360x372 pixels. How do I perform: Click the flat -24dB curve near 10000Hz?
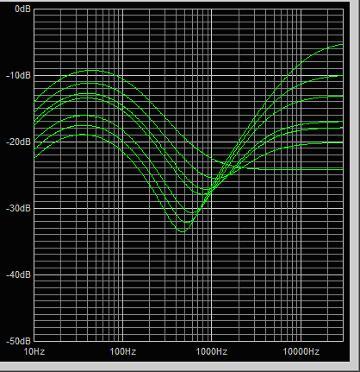301,169
